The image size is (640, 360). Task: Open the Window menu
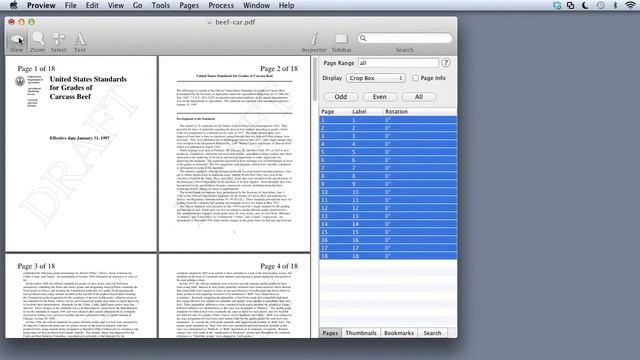256,5
